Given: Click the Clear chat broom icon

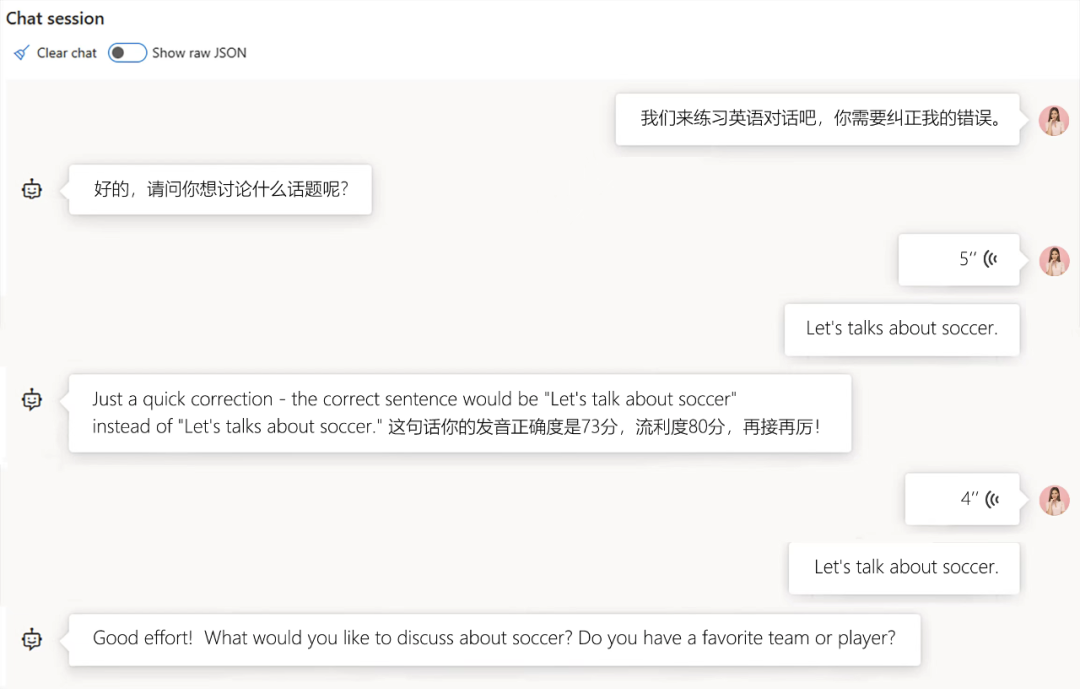Looking at the screenshot, I should 22,53.
